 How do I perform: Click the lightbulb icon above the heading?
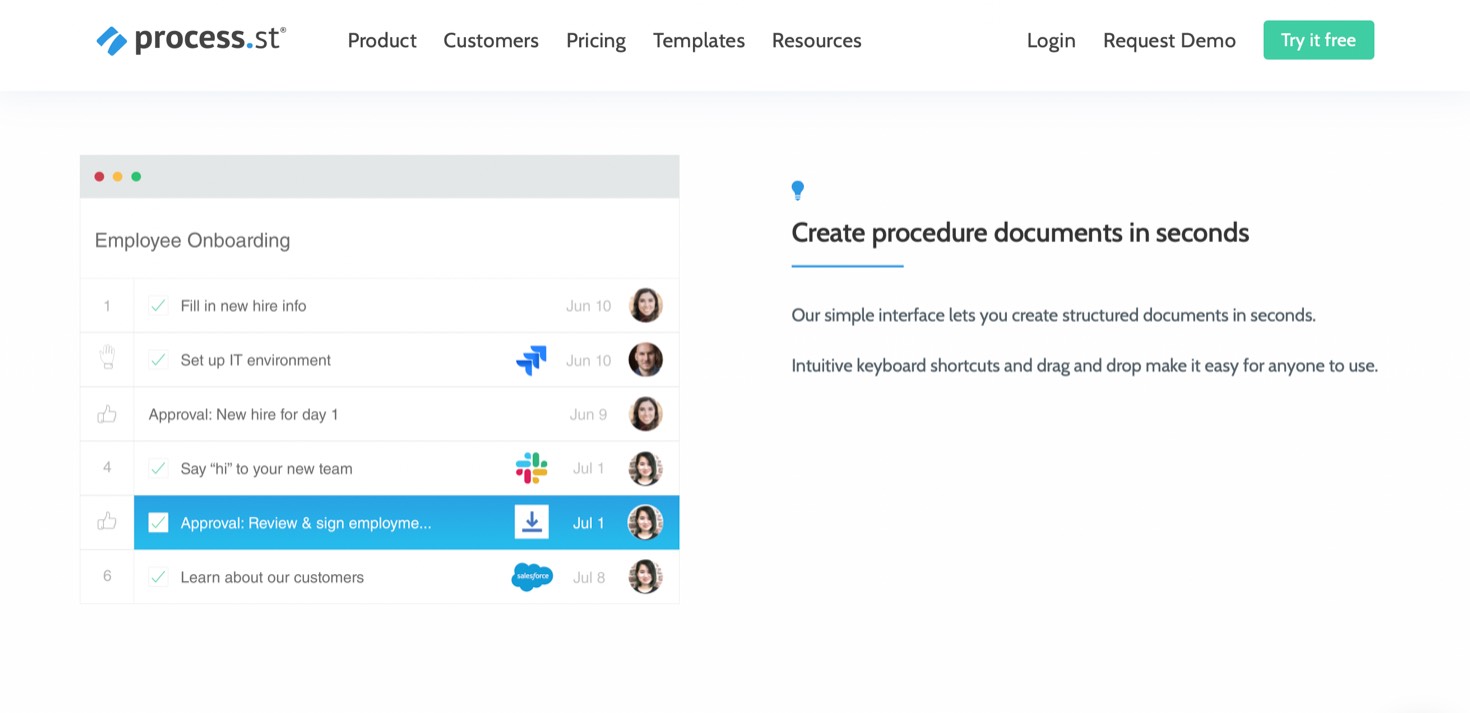point(798,190)
